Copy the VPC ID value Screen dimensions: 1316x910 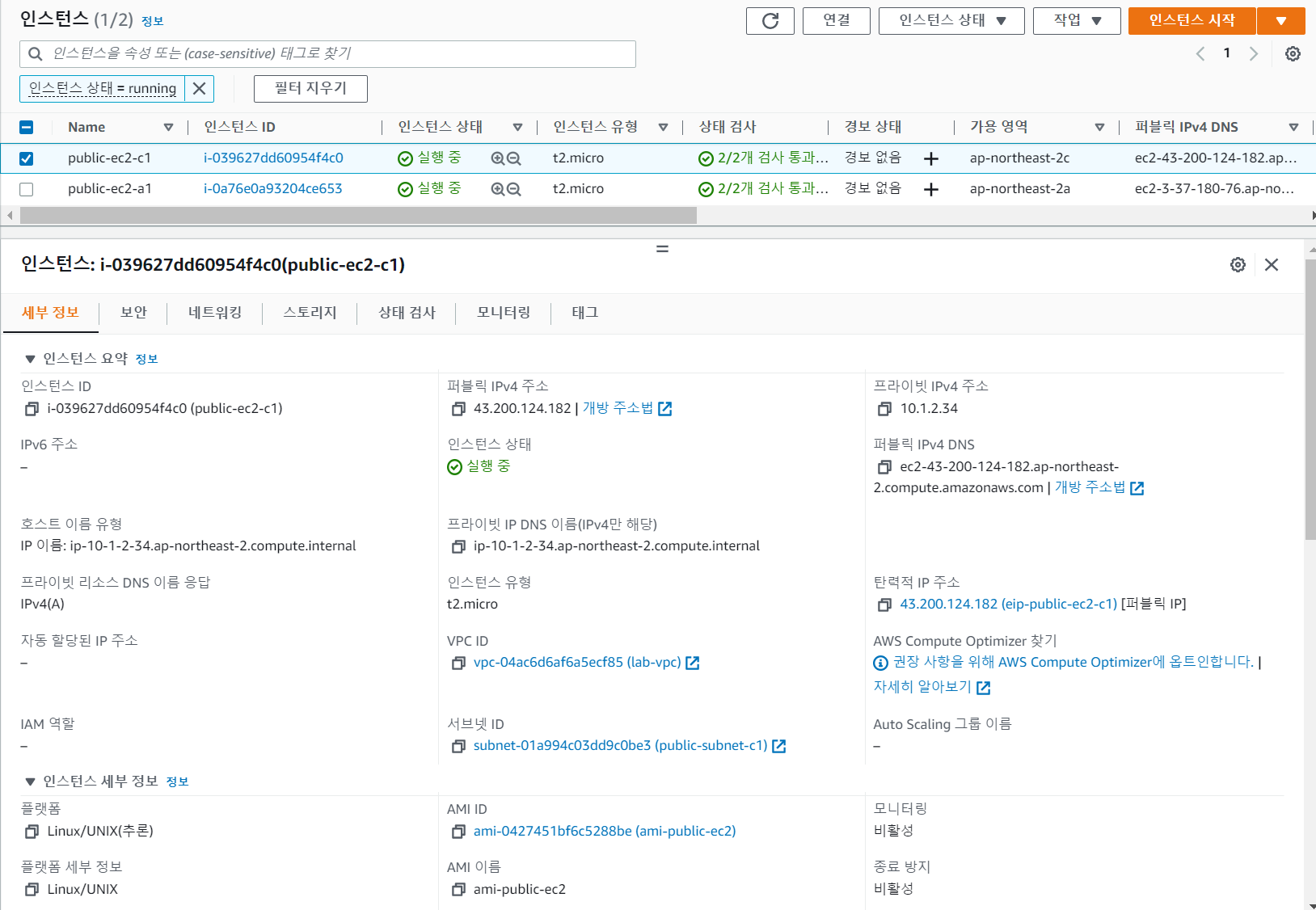coord(458,663)
